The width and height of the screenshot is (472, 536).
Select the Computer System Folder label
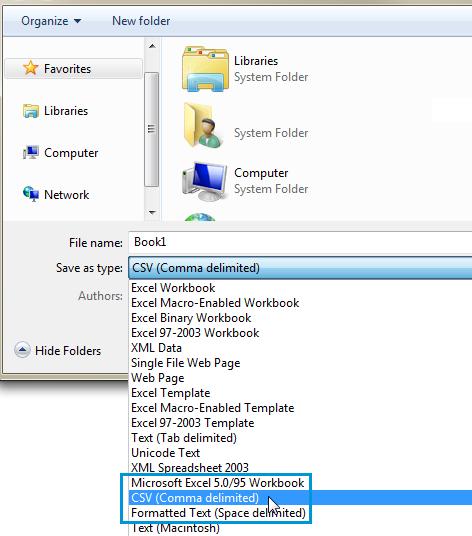pos(271,181)
